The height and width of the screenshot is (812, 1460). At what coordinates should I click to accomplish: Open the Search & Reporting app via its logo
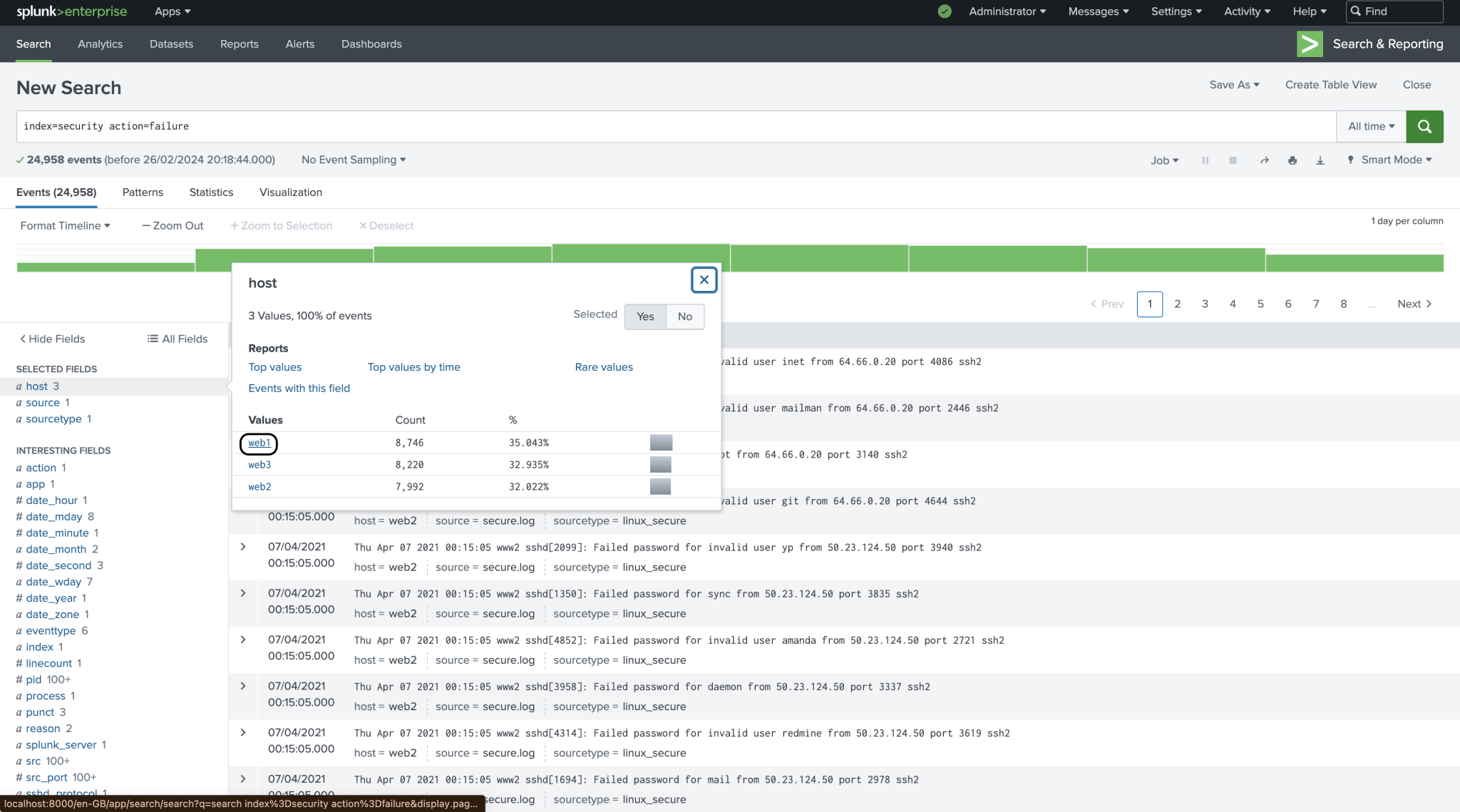pos(1309,43)
